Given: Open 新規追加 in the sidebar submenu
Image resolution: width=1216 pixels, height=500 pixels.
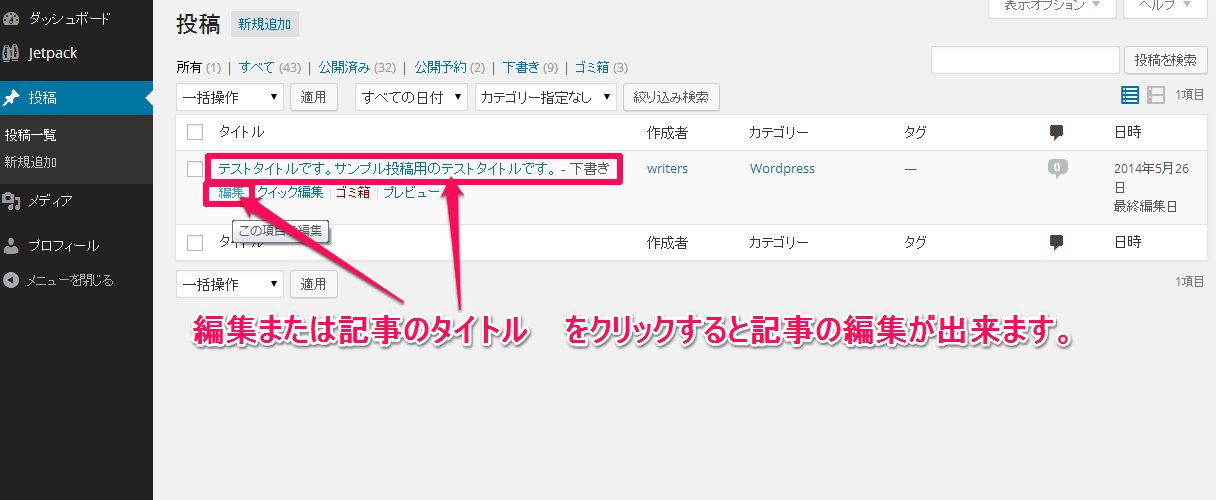Looking at the screenshot, I should pos(30,162).
